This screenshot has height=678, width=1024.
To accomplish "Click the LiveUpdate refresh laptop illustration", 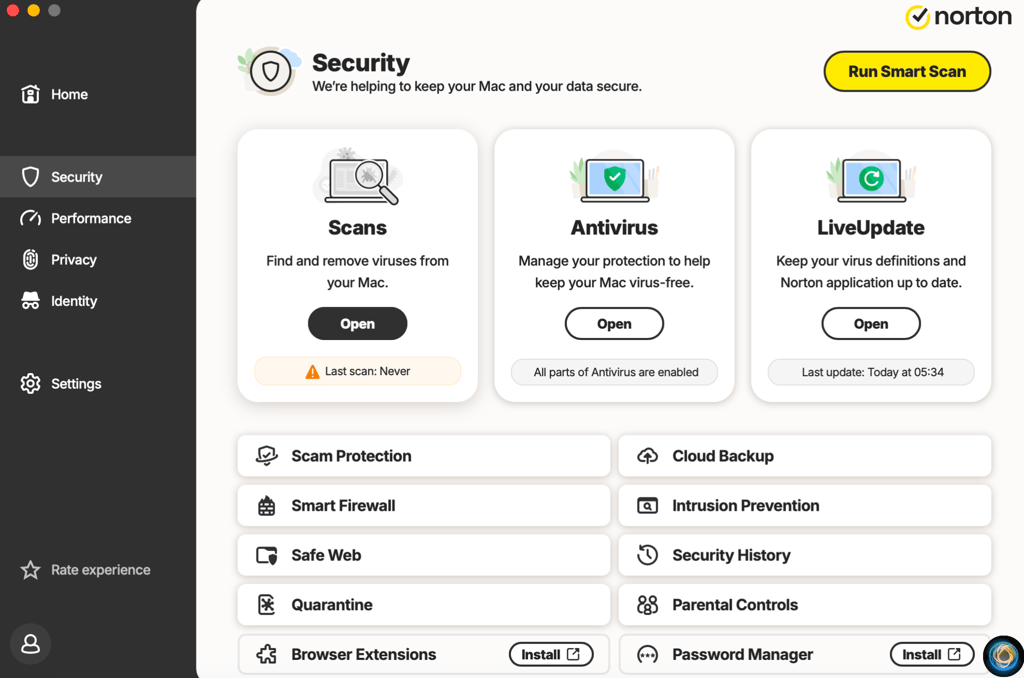I will coord(871,178).
